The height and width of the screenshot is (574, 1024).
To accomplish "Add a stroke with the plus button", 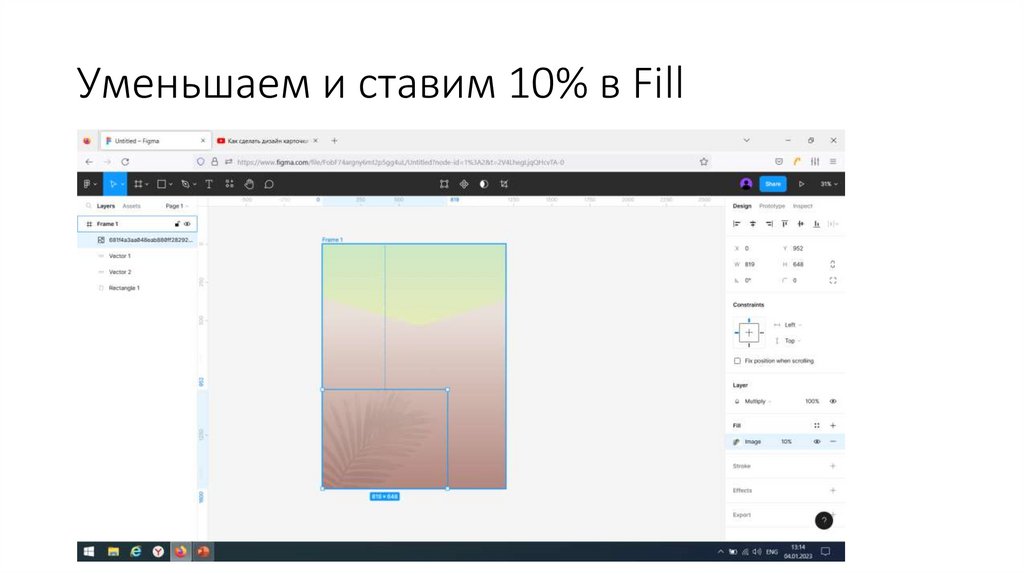I will point(833,466).
